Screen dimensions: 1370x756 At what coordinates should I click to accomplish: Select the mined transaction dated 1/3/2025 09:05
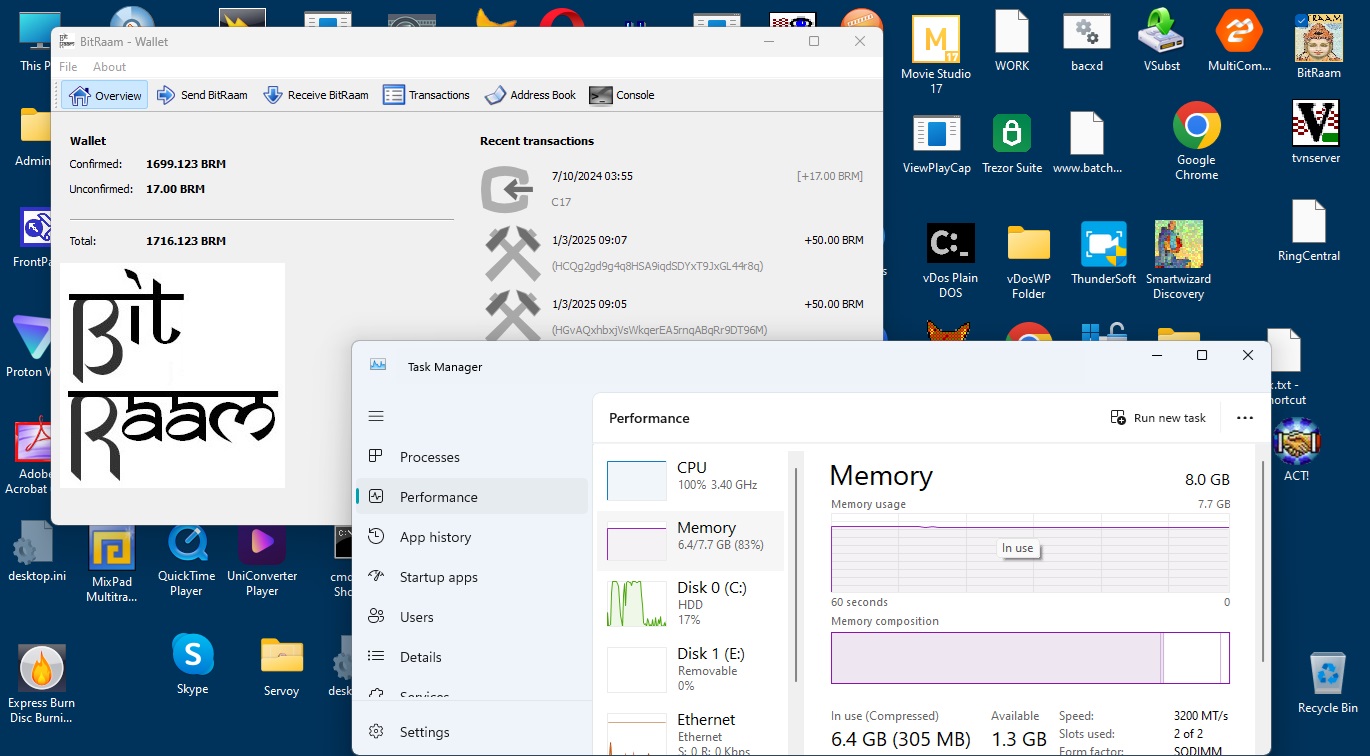click(672, 316)
